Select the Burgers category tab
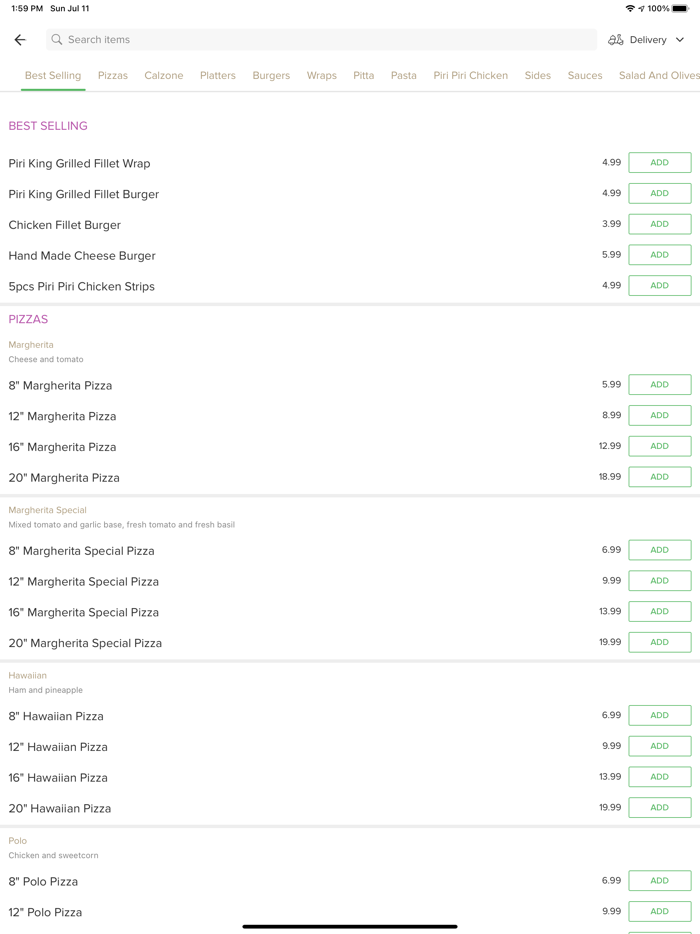Screen dimensions: 700x934 point(271,76)
